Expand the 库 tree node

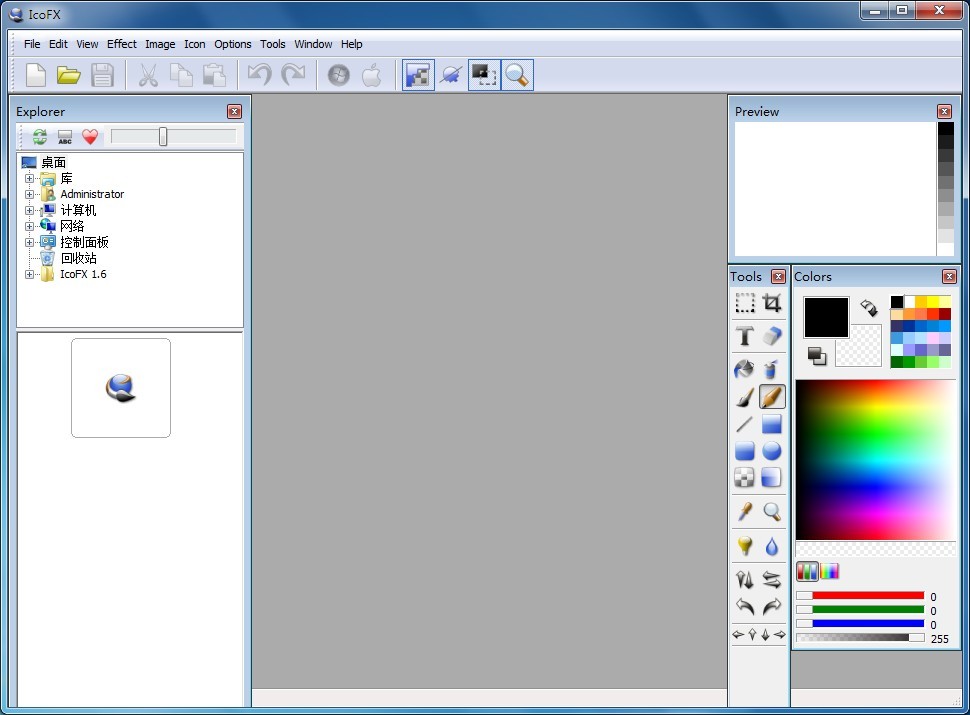tap(30, 179)
